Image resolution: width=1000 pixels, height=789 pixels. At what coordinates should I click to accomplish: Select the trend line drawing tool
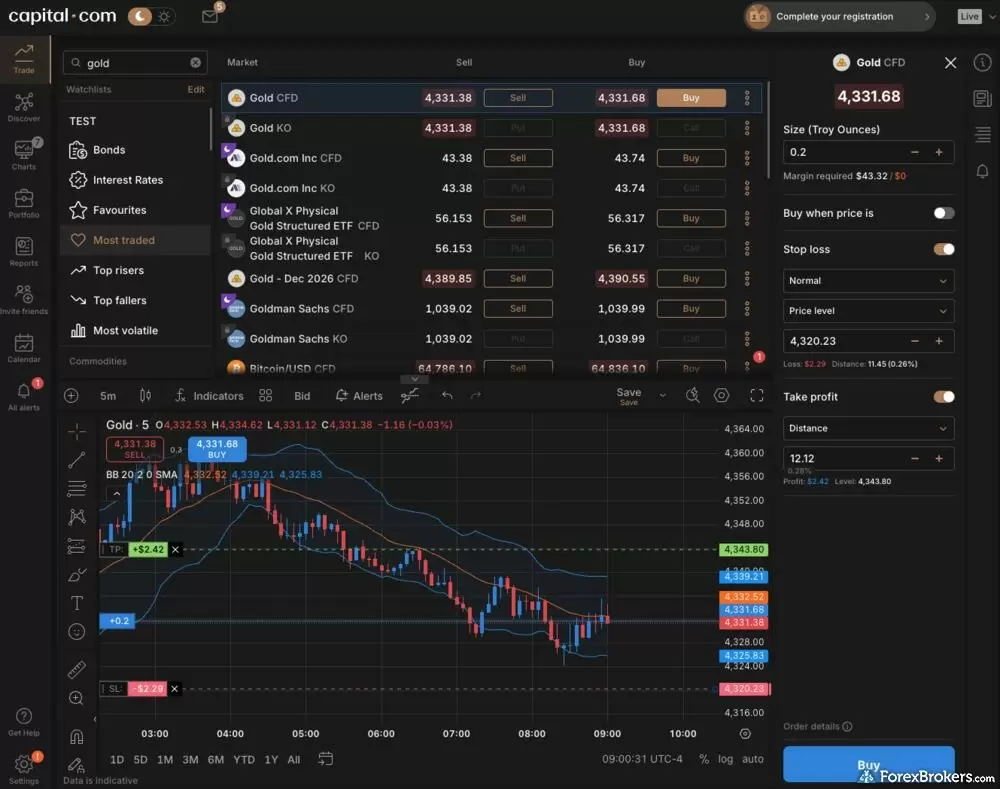pyautogui.click(x=77, y=460)
